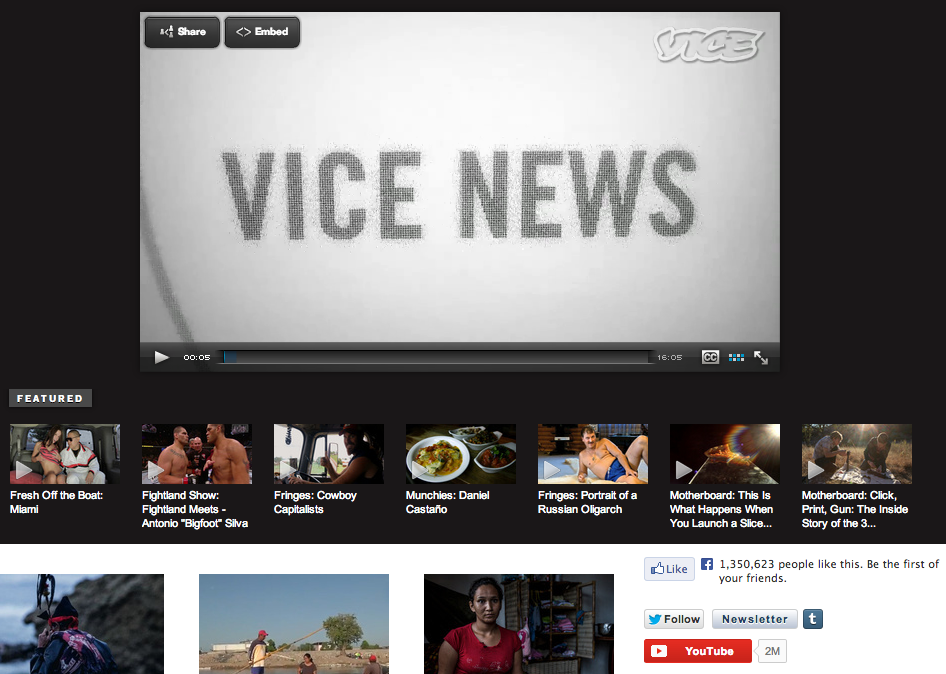Play Motherboard: Launch a Slice thumbnail

[725, 454]
